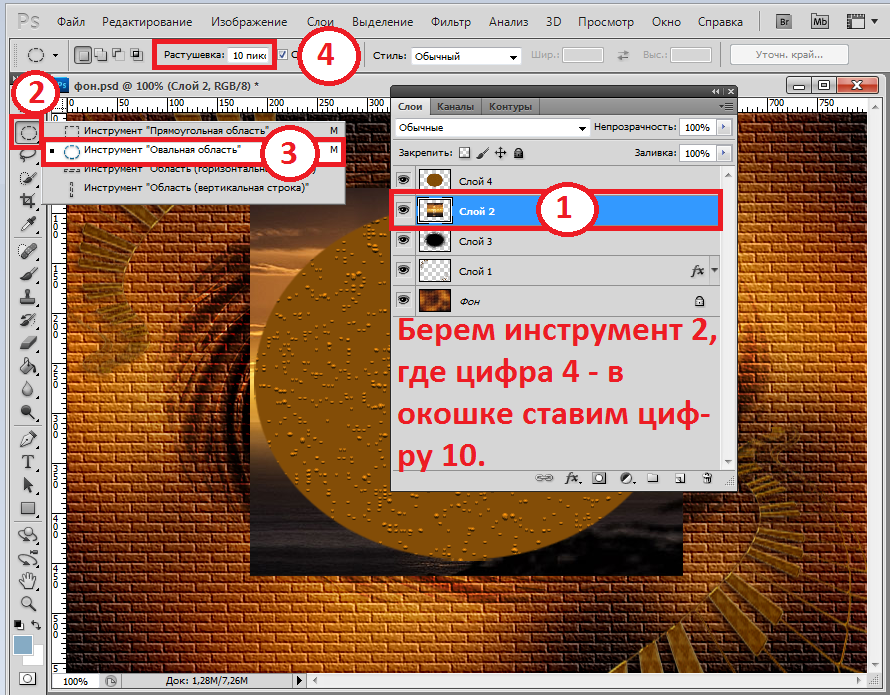This screenshot has width=890, height=695.
Task: Select the Dodge tool
Action: click(28, 412)
